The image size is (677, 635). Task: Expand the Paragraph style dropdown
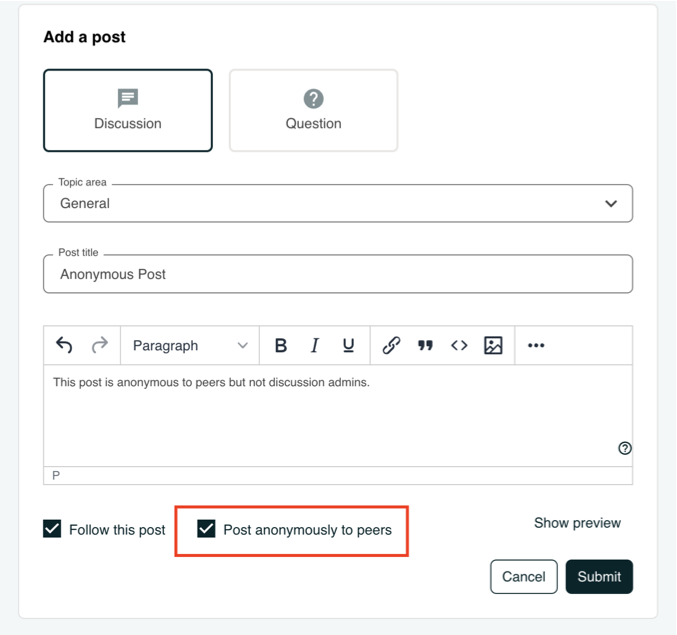pos(190,346)
